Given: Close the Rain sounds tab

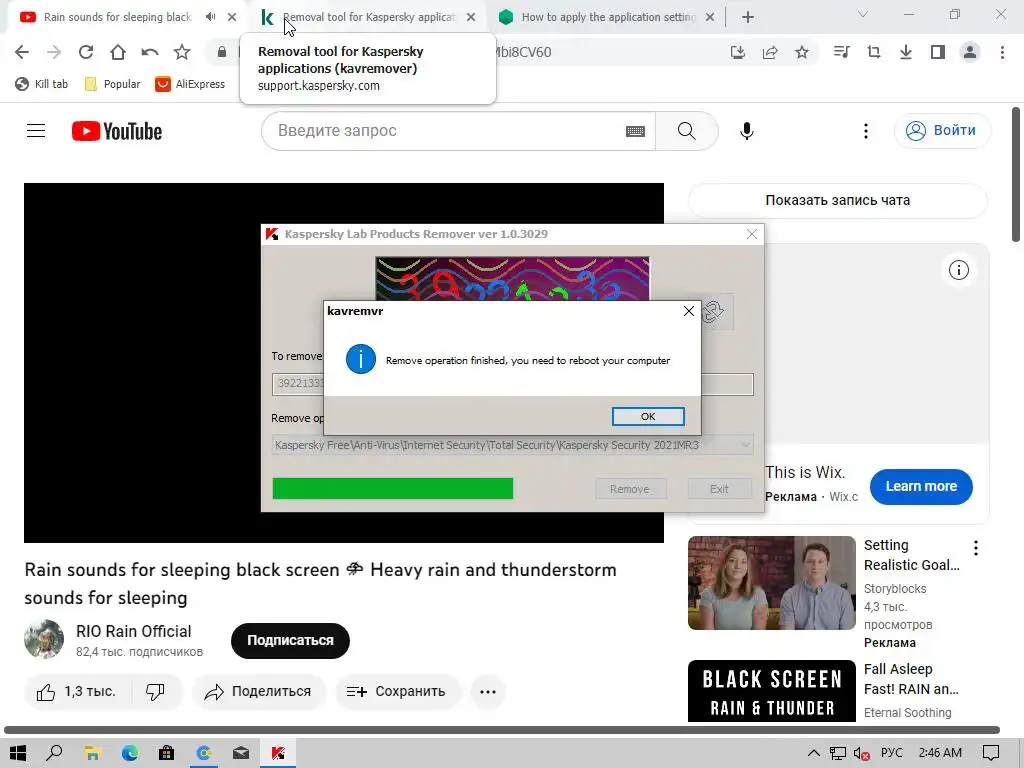Looking at the screenshot, I should (232, 17).
